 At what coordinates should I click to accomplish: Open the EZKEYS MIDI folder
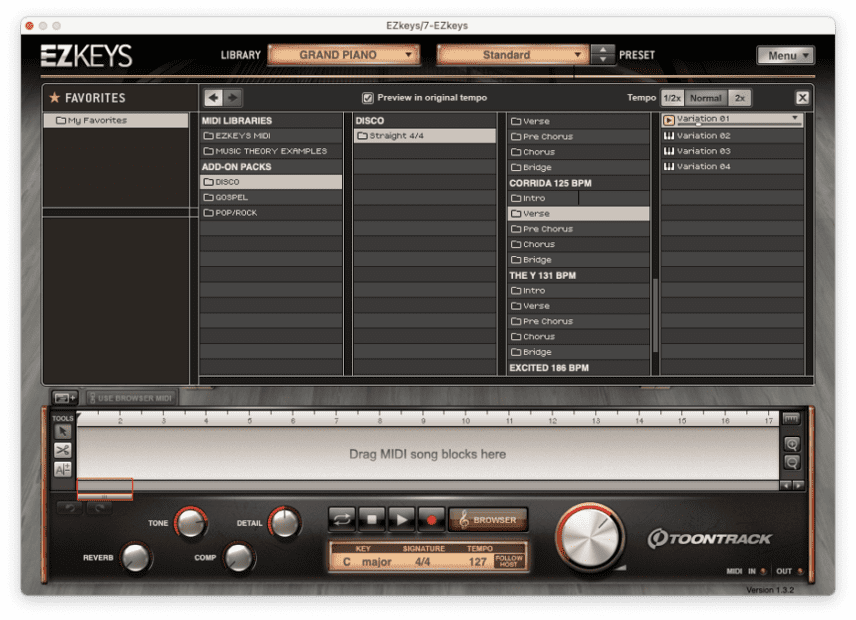tap(271, 135)
